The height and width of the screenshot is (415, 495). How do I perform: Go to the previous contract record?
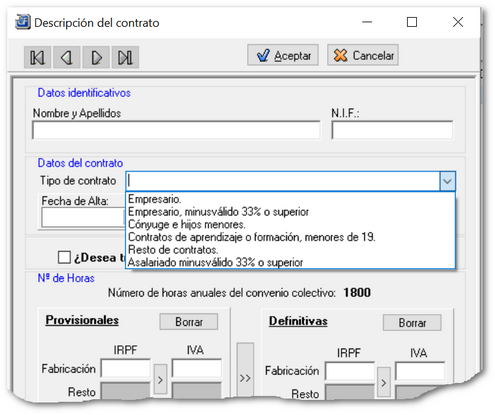point(67,57)
